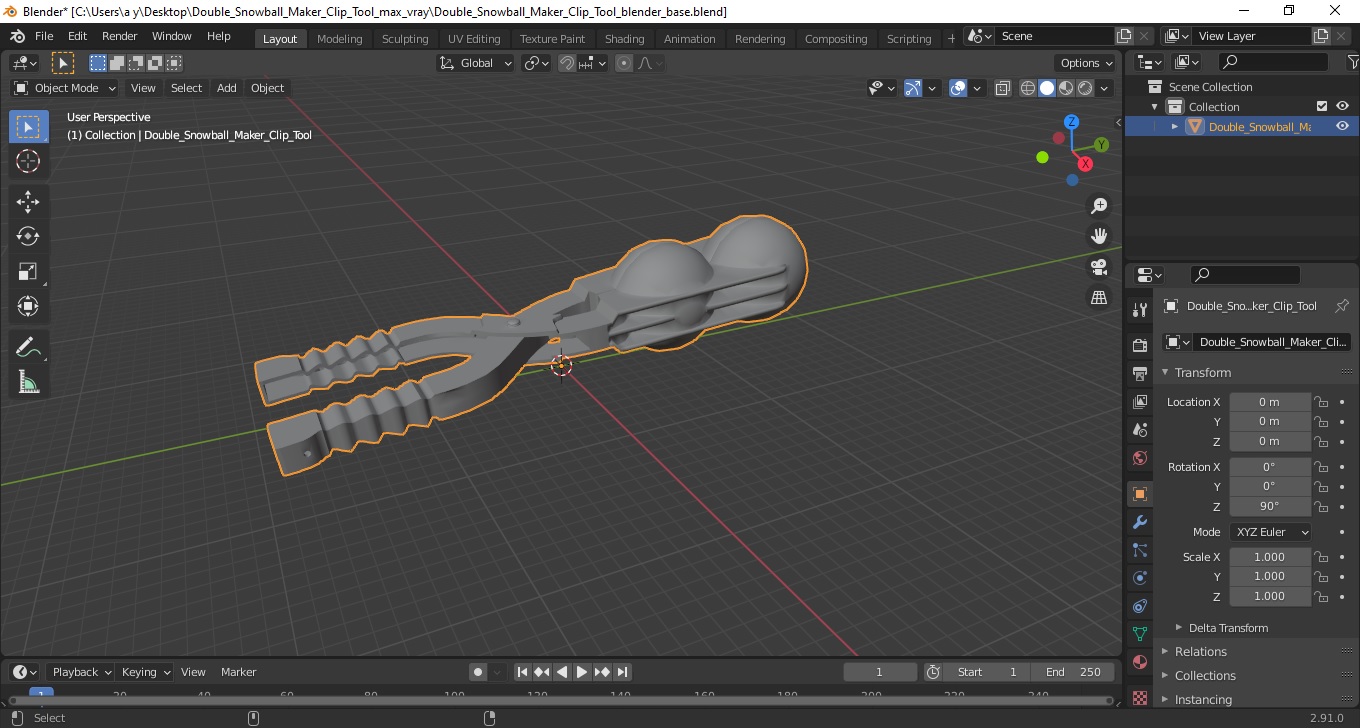Open the Render menu
The width and height of the screenshot is (1360, 728).
[120, 36]
